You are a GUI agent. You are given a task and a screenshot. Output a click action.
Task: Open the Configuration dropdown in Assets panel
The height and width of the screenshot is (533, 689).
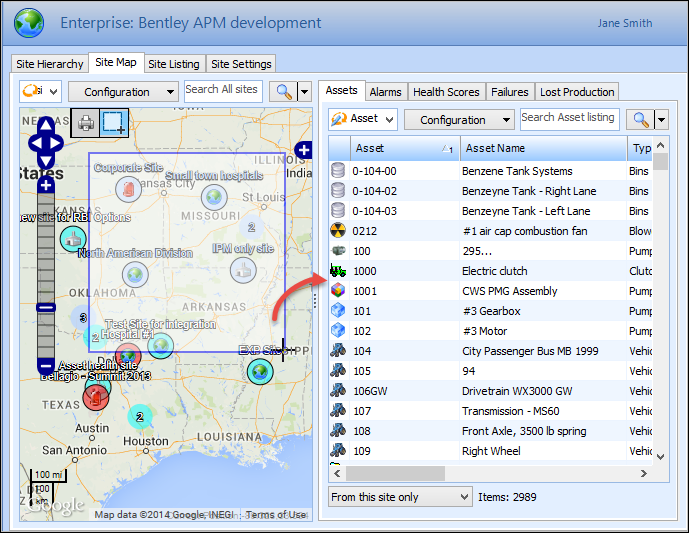[459, 120]
